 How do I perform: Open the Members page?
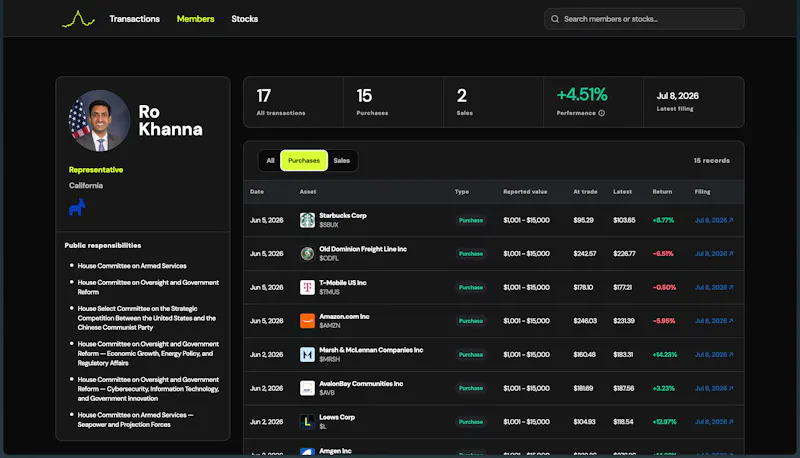point(195,19)
